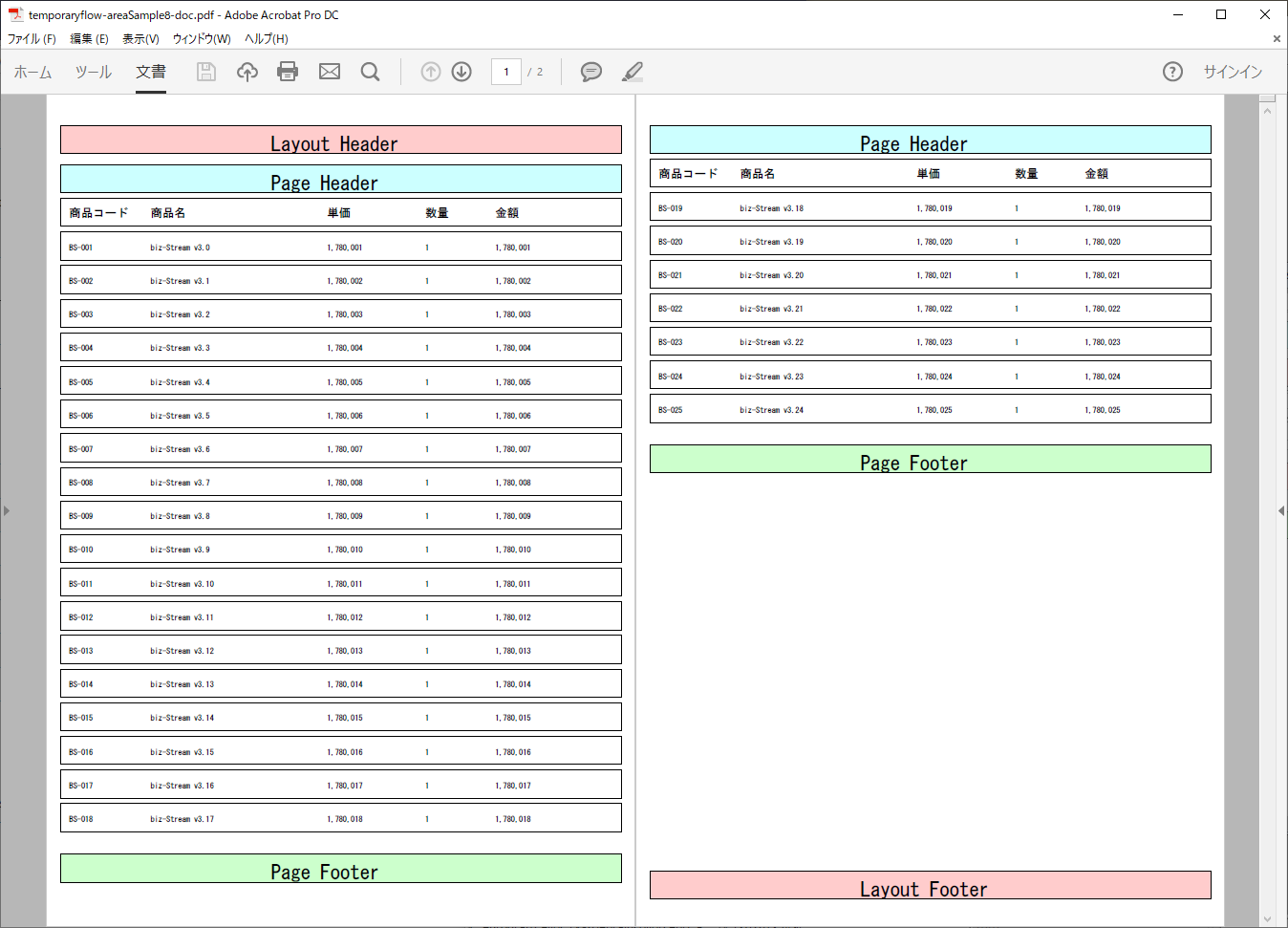
Task: Click biz-Stream v3.18 product name
Action: (772, 208)
